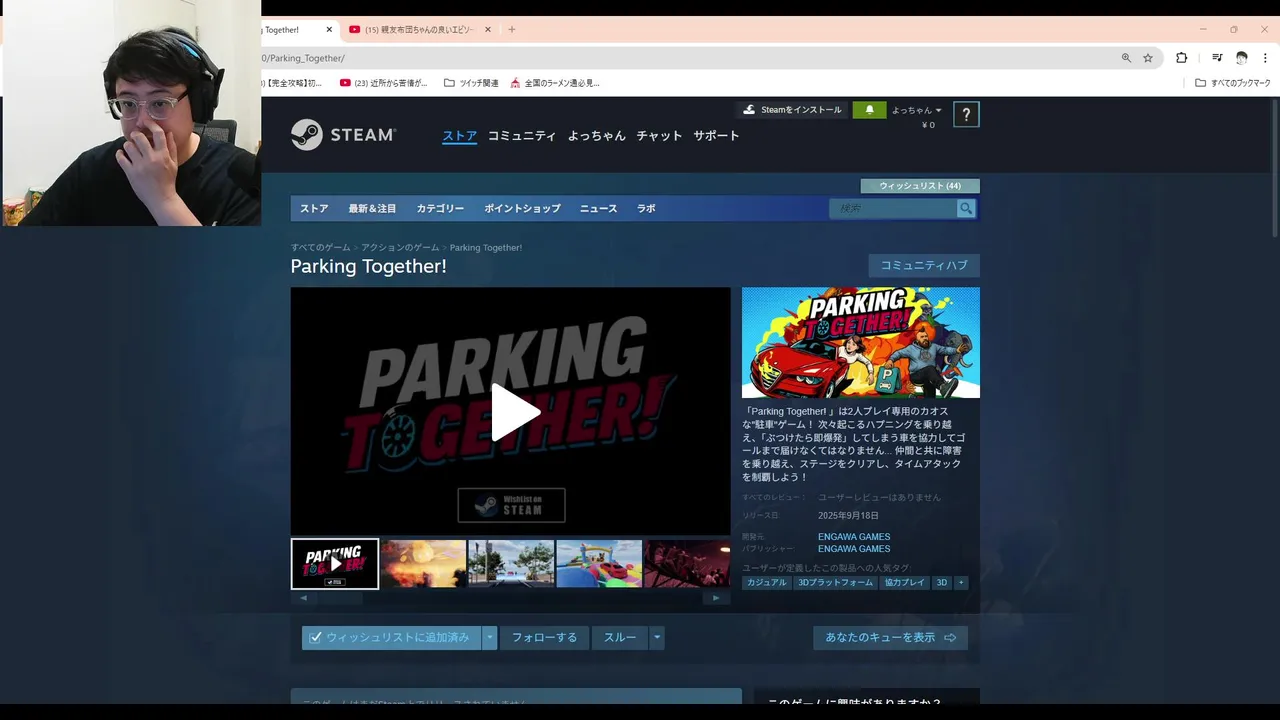Open the アクションのゲーム breadcrumb
Image resolution: width=1280 pixels, height=720 pixels.
400,247
